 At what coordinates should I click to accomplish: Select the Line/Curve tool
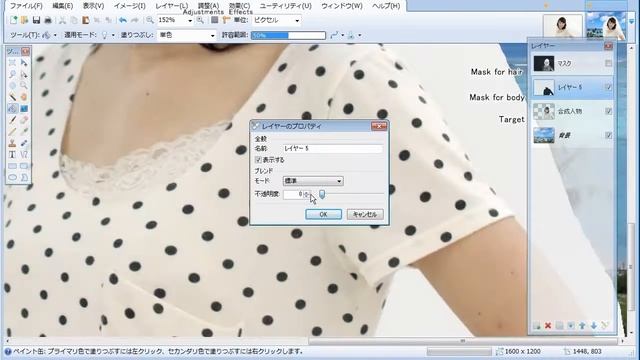click(24, 154)
